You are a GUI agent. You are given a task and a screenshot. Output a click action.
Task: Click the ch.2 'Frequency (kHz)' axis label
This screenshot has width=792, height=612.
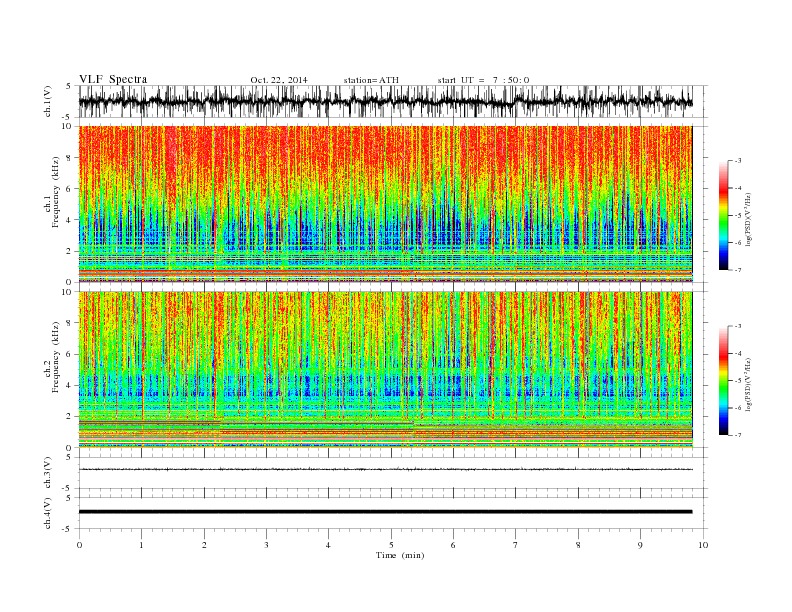tap(56, 356)
